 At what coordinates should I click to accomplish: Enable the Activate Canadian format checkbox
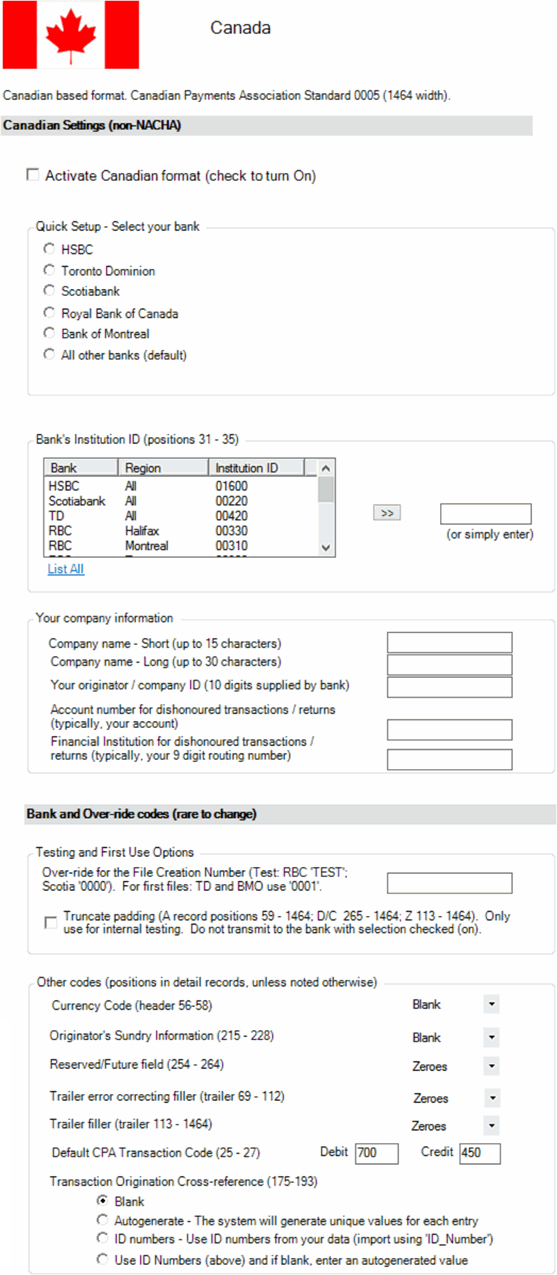tap(33, 176)
